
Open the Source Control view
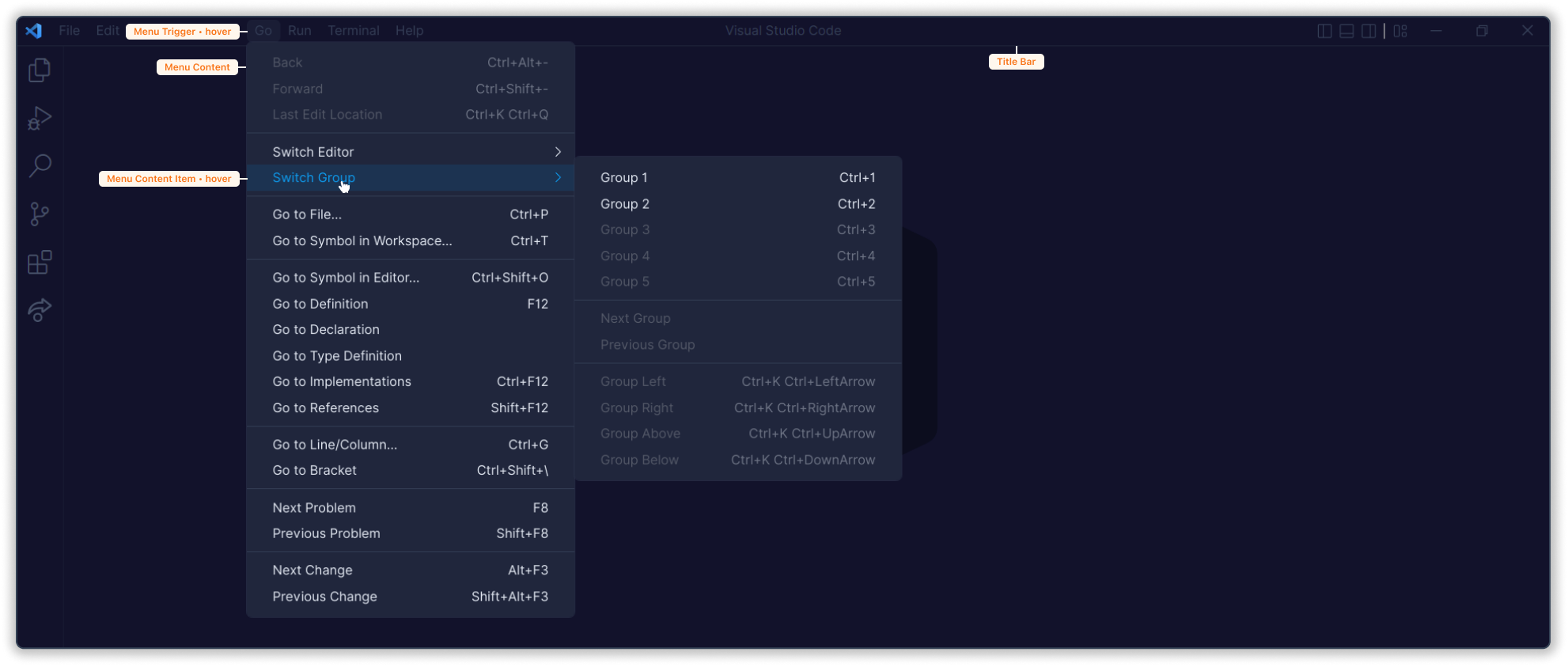[x=40, y=214]
